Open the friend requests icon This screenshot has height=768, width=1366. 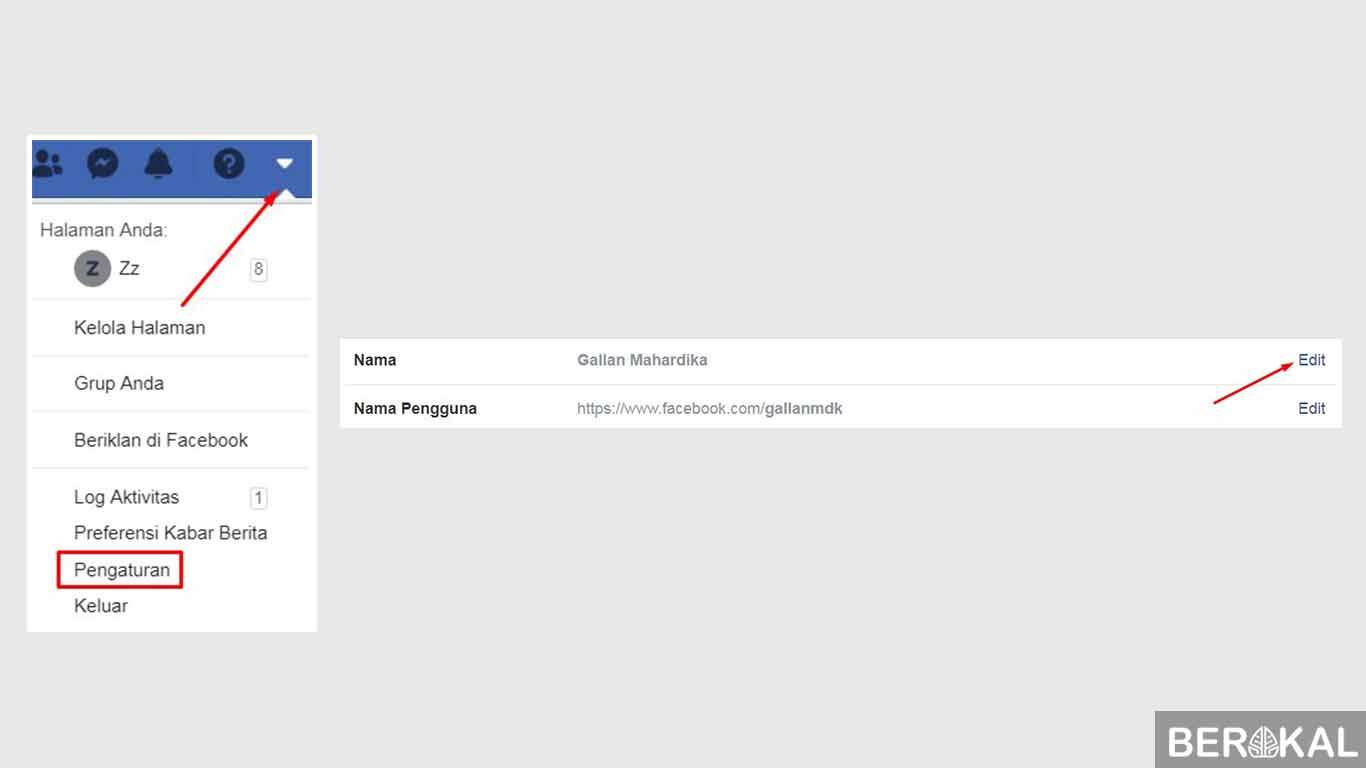47,163
